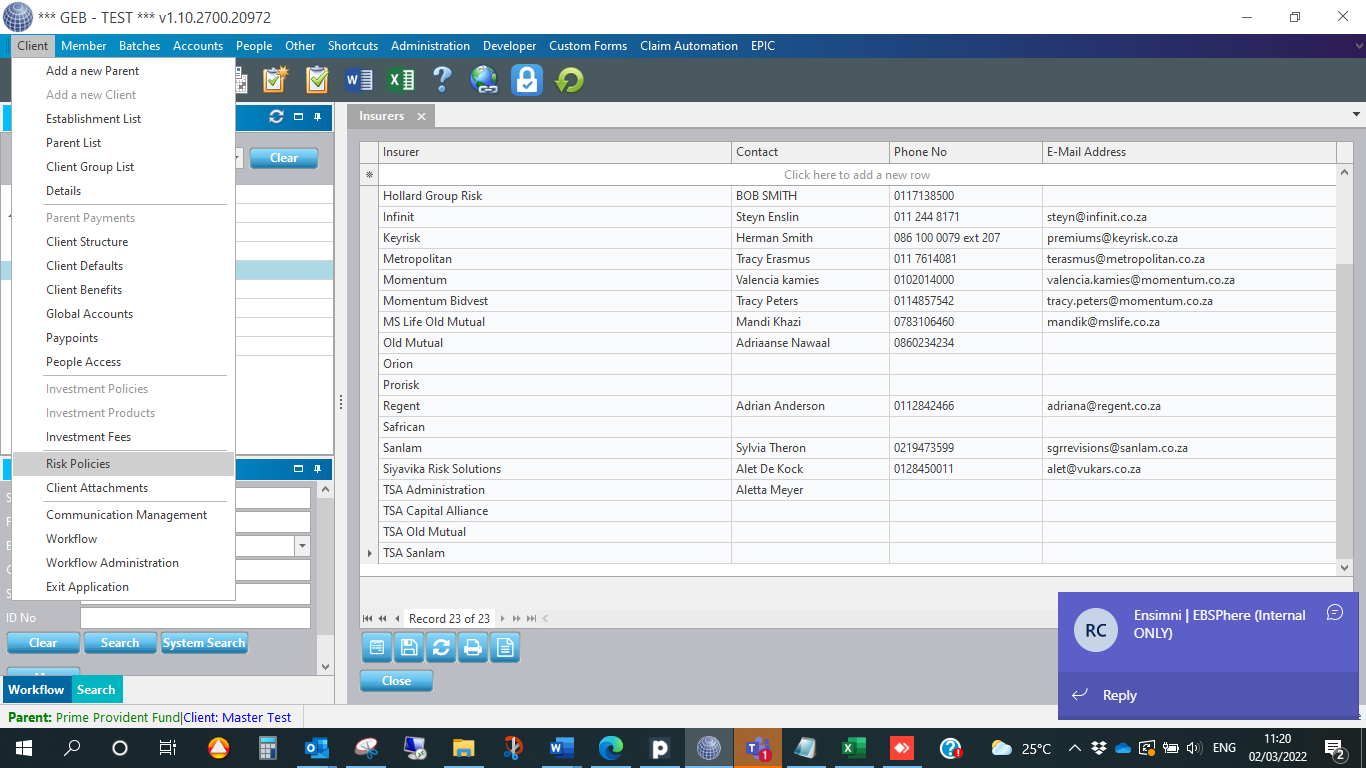Click the green refresh arrow toolbar icon
Viewport: 1366px width, 768px height.
coord(569,79)
